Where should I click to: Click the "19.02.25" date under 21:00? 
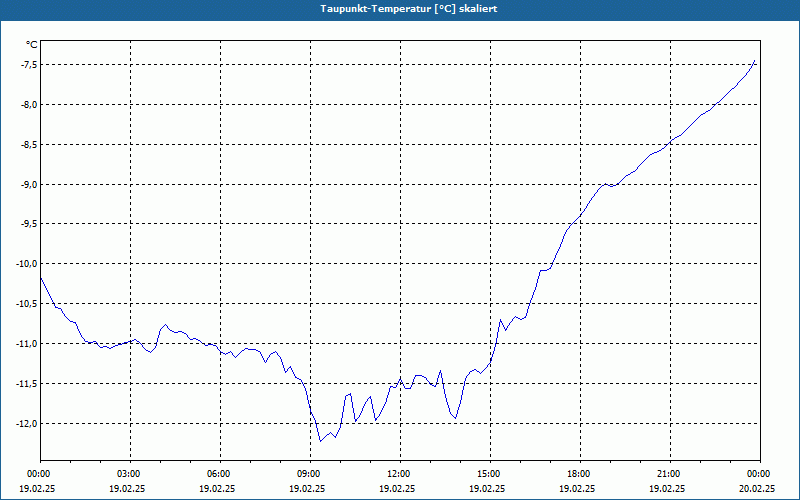(x=667, y=488)
